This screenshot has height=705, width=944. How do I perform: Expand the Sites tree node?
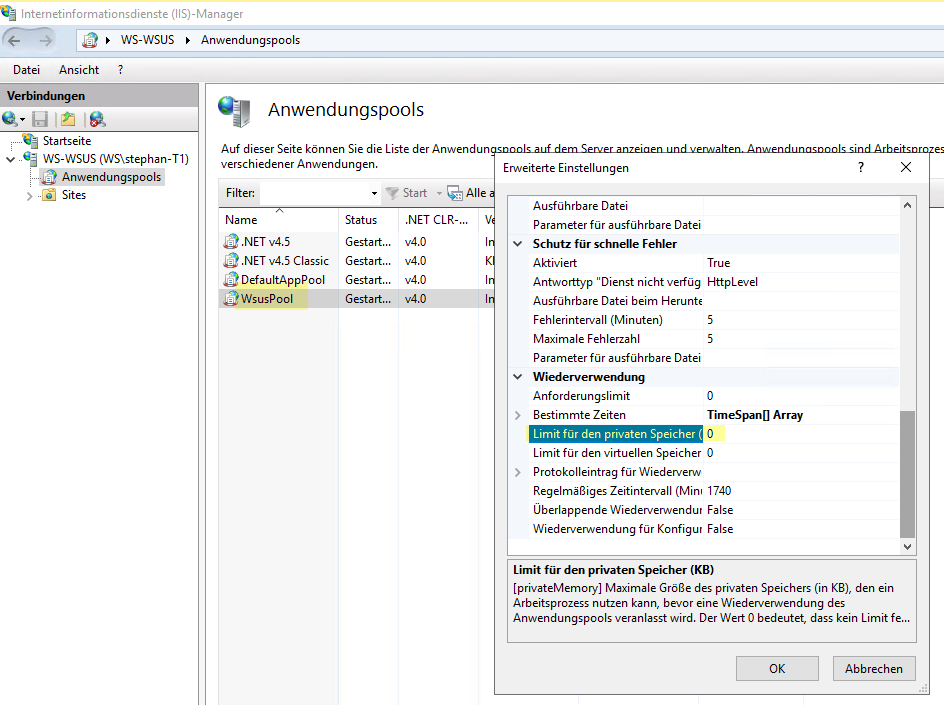[x=29, y=196]
